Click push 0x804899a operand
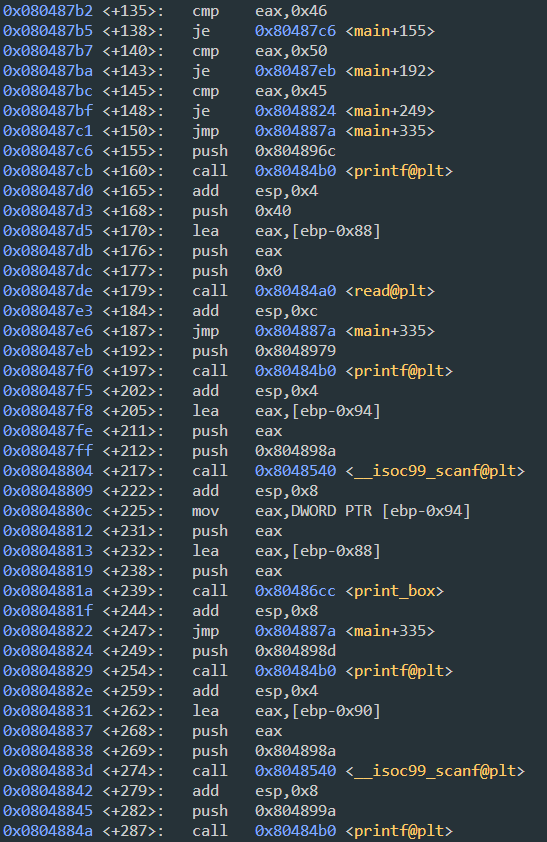The image size is (547, 842). 295,811
